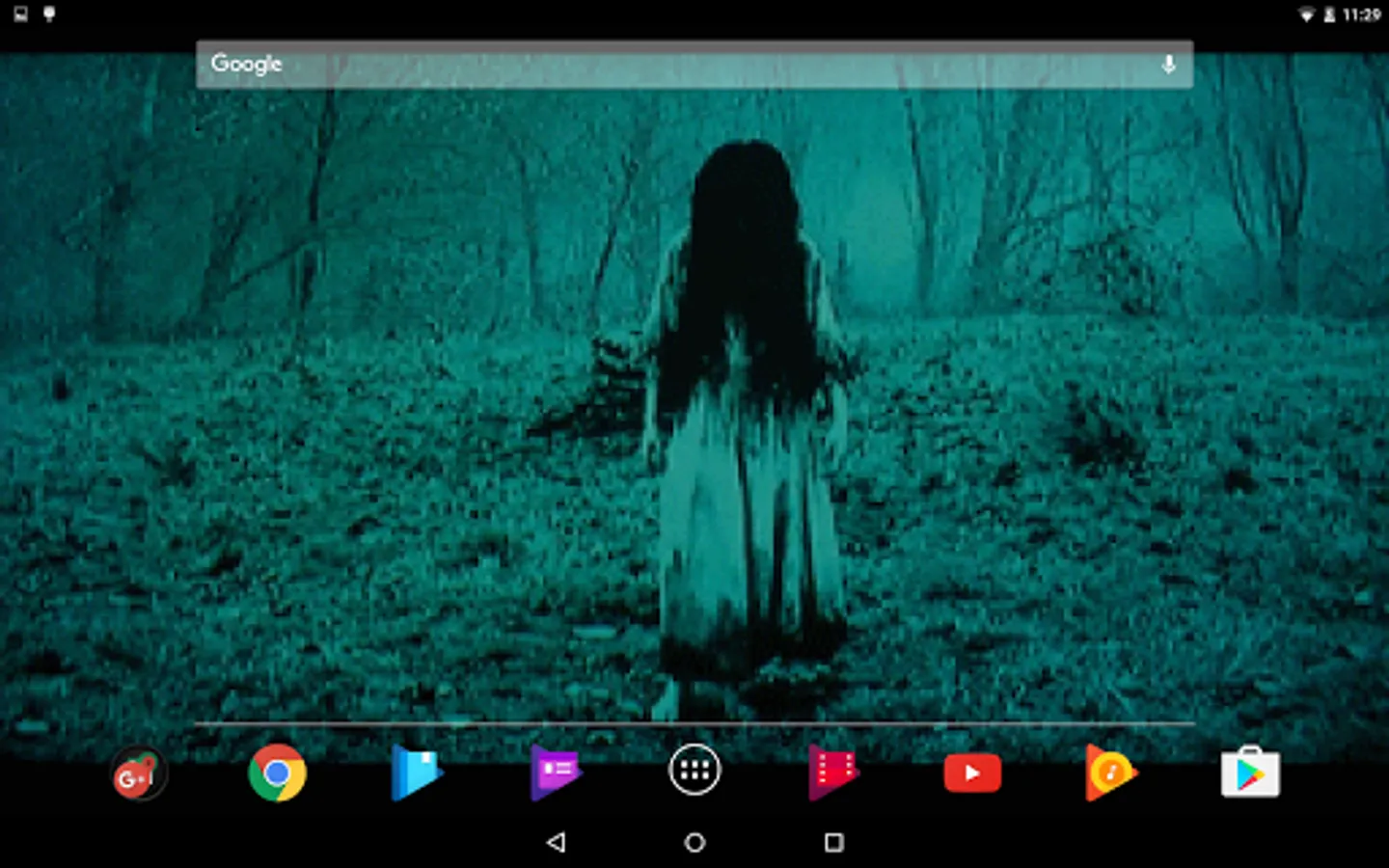Image resolution: width=1389 pixels, height=868 pixels.
Task: Launch the YouTube app
Action: (x=972, y=773)
